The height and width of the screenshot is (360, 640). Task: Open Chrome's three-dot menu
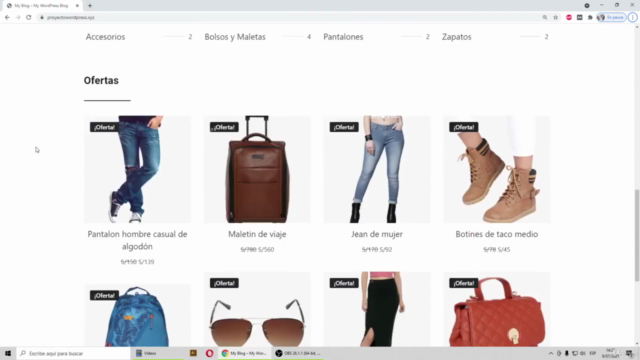point(633,18)
